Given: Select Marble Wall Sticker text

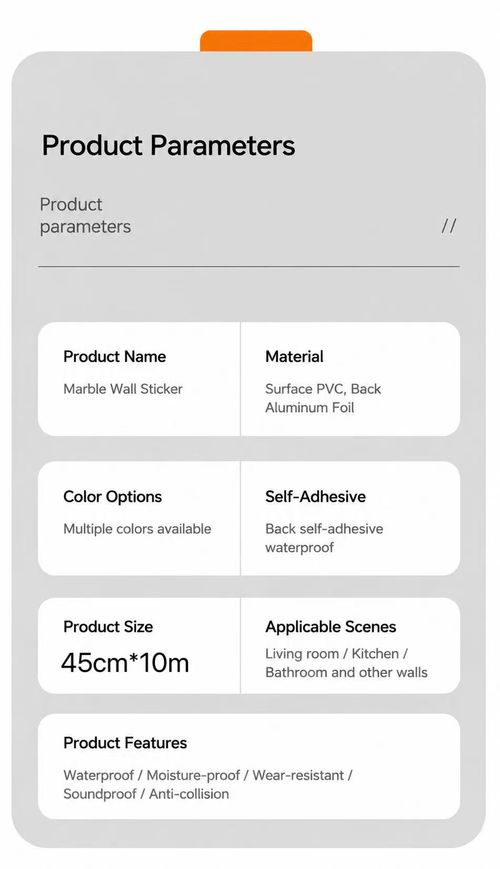Looking at the screenshot, I should pos(123,389).
